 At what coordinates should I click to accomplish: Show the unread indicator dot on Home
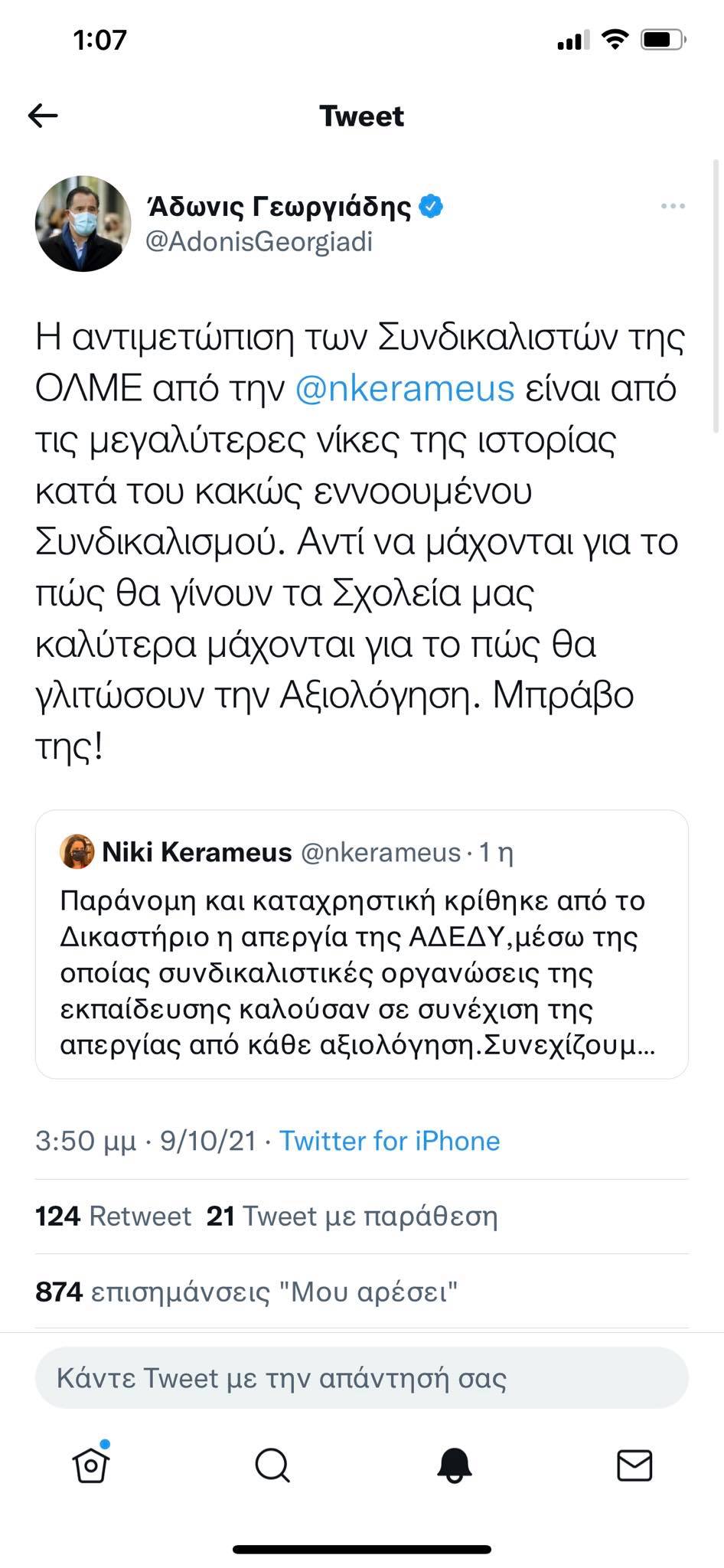[x=106, y=1445]
